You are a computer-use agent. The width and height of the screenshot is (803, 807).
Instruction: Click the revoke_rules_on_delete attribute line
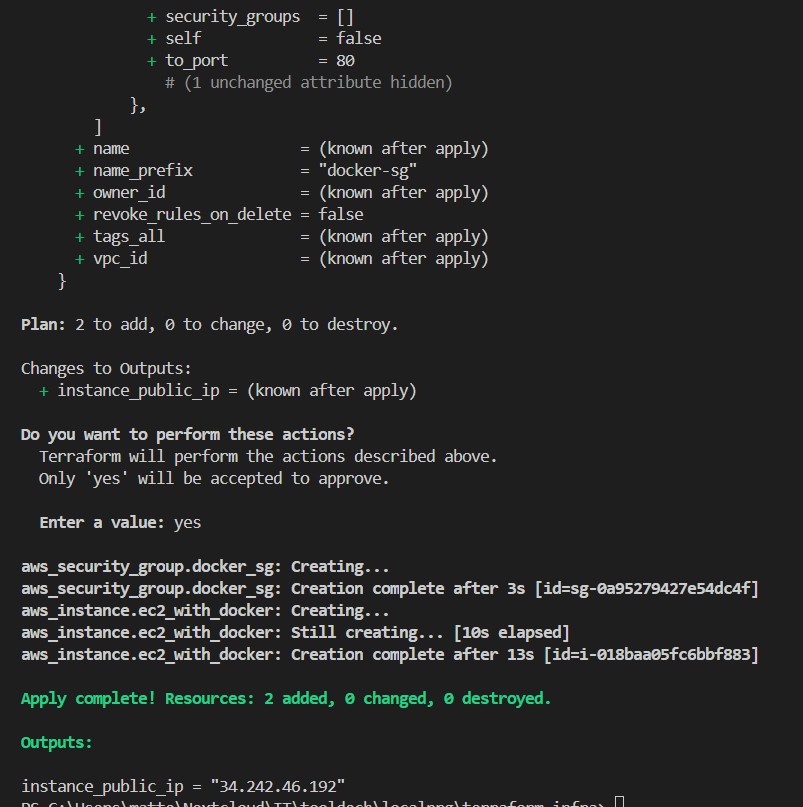coord(219,214)
